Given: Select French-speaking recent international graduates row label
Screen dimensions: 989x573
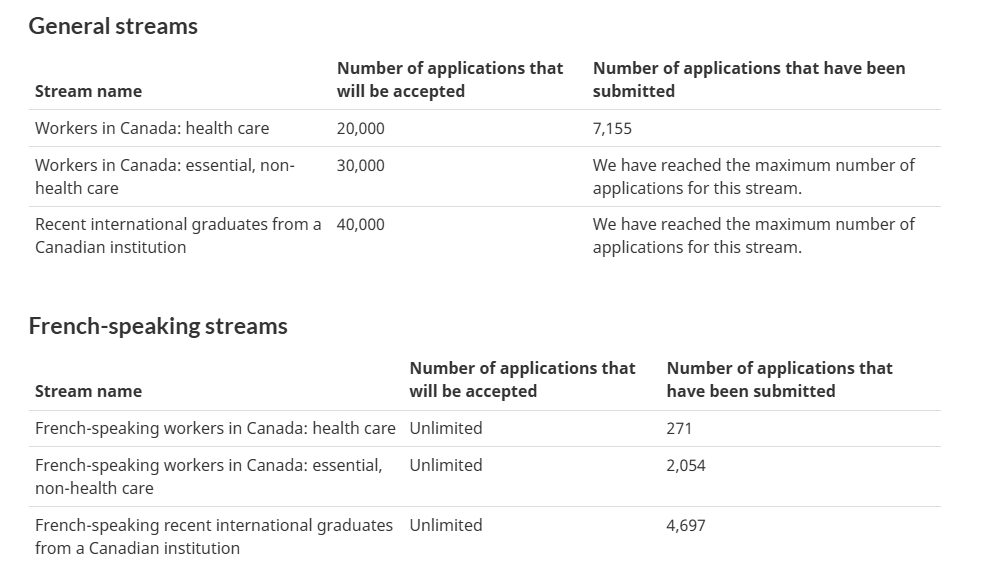Looking at the screenshot, I should coord(214,537).
